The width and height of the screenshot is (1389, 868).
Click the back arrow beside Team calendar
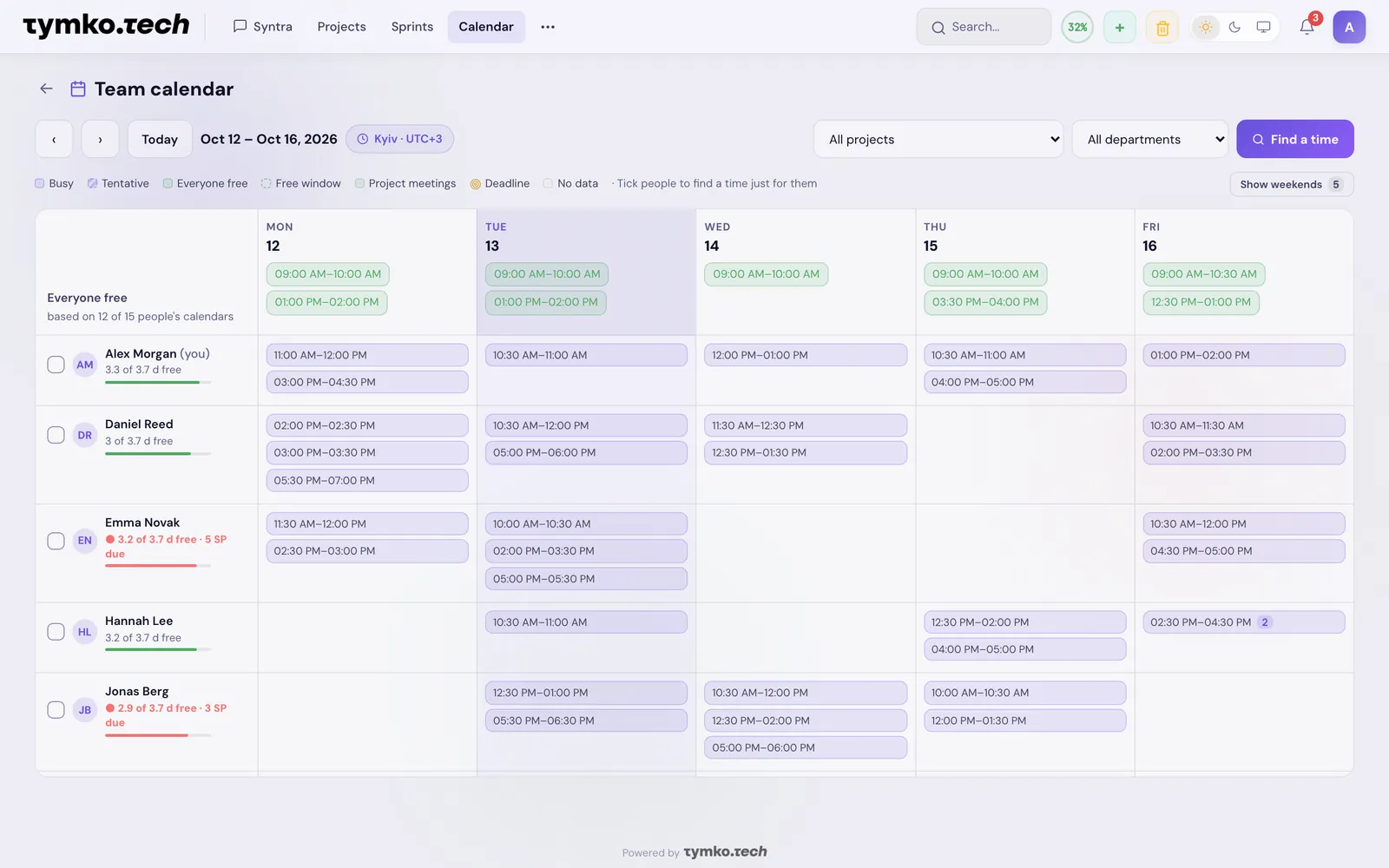point(46,89)
